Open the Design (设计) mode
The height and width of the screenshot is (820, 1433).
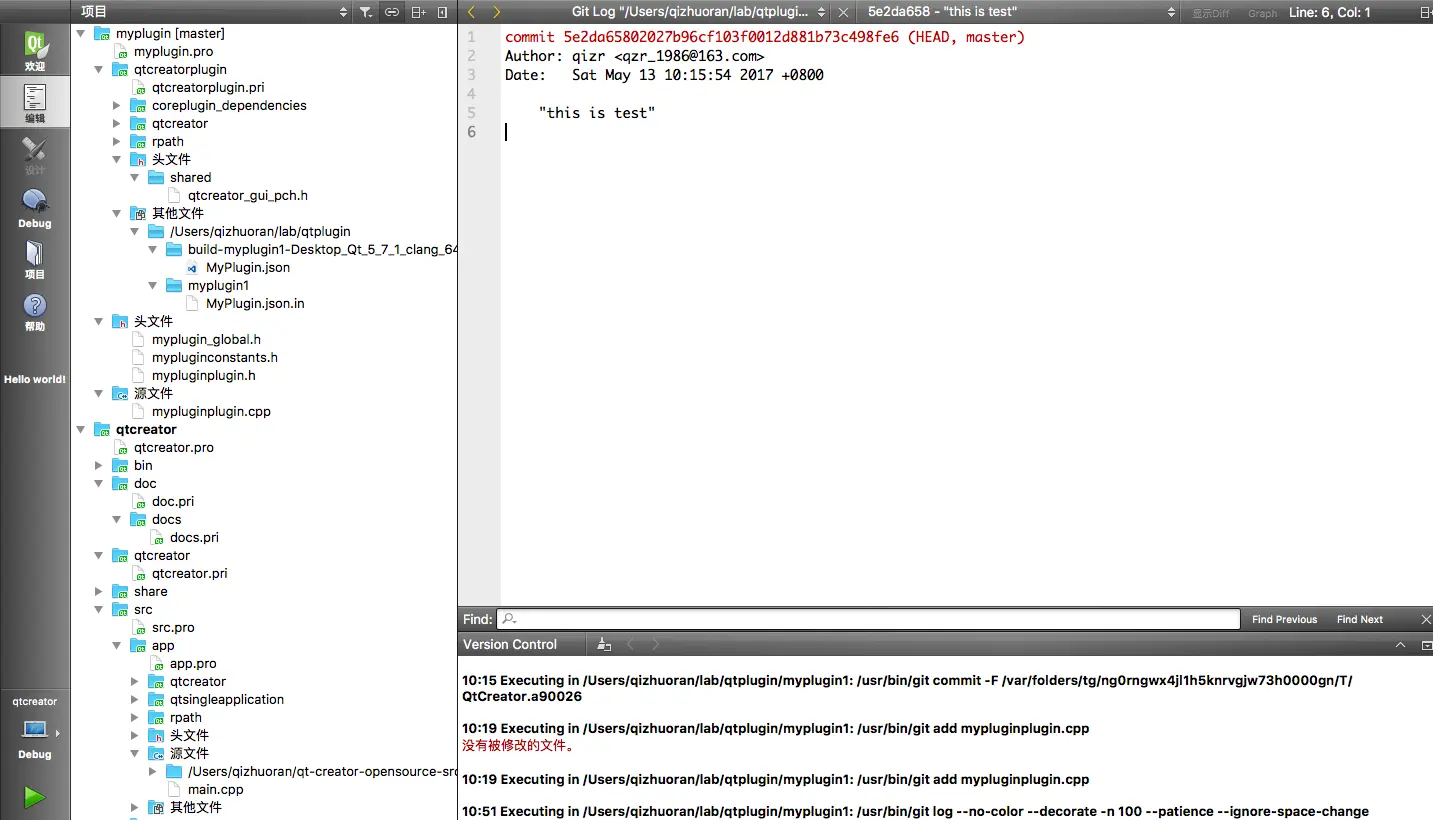35,155
